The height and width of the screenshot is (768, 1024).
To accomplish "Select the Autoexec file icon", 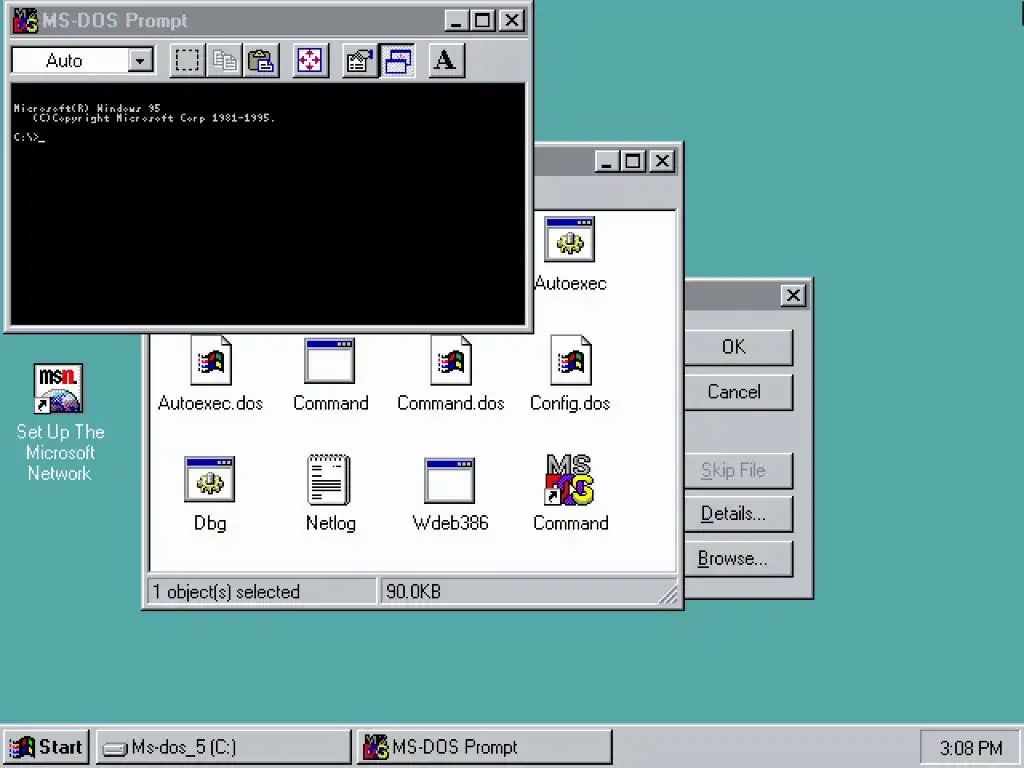I will click(569, 239).
